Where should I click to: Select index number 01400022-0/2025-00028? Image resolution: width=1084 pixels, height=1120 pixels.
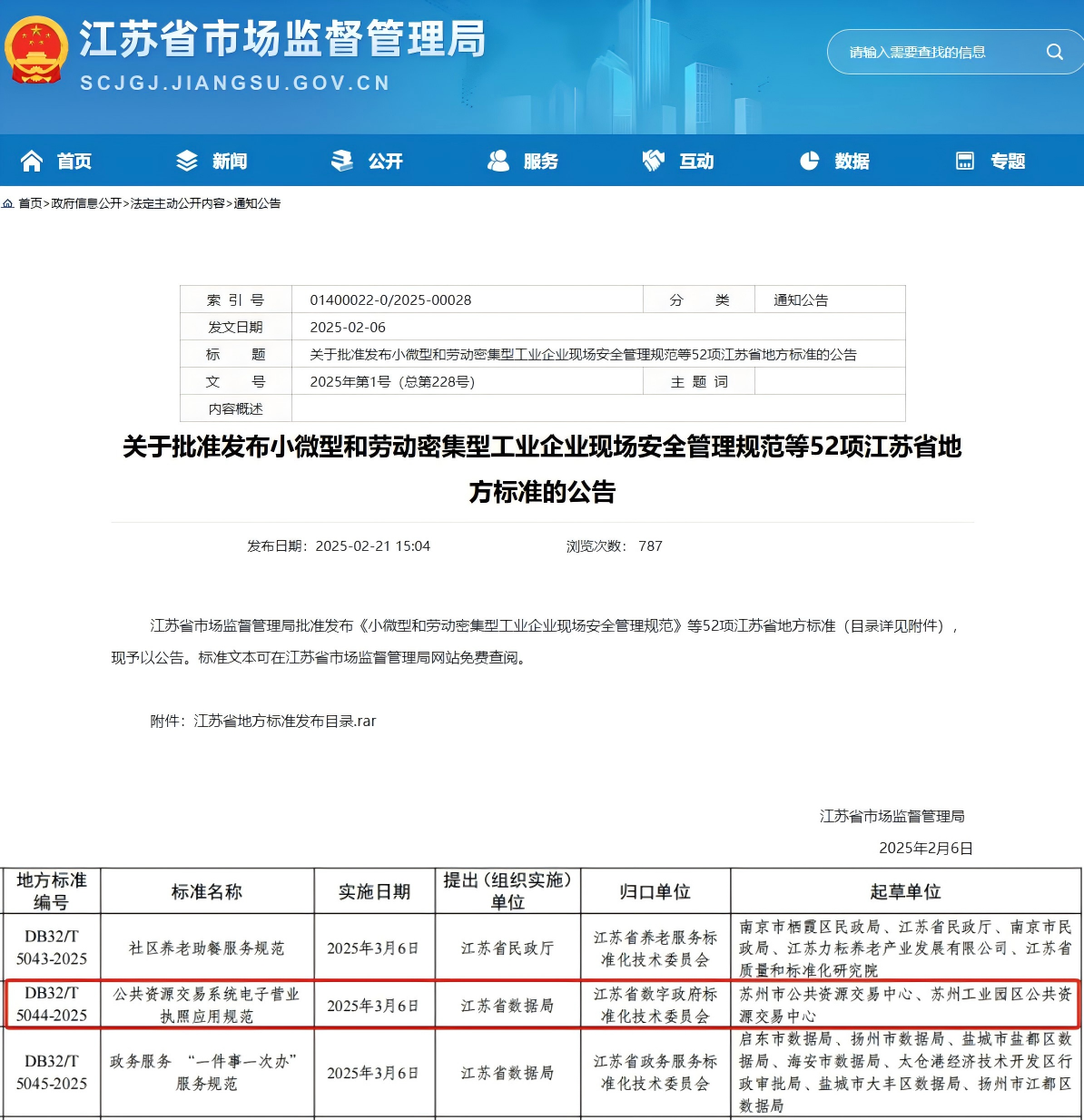point(390,300)
